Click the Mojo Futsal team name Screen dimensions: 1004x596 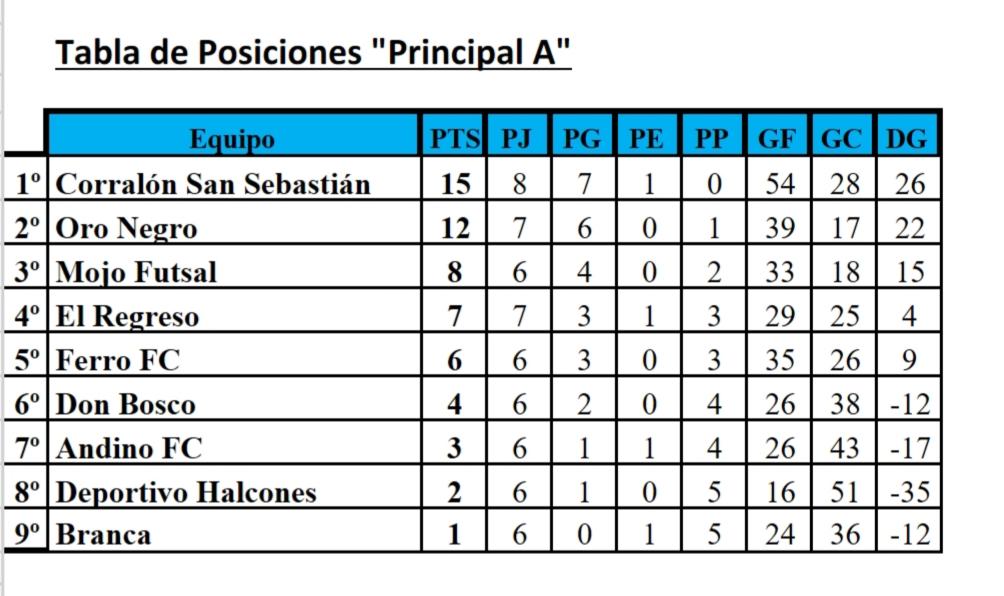136,272
